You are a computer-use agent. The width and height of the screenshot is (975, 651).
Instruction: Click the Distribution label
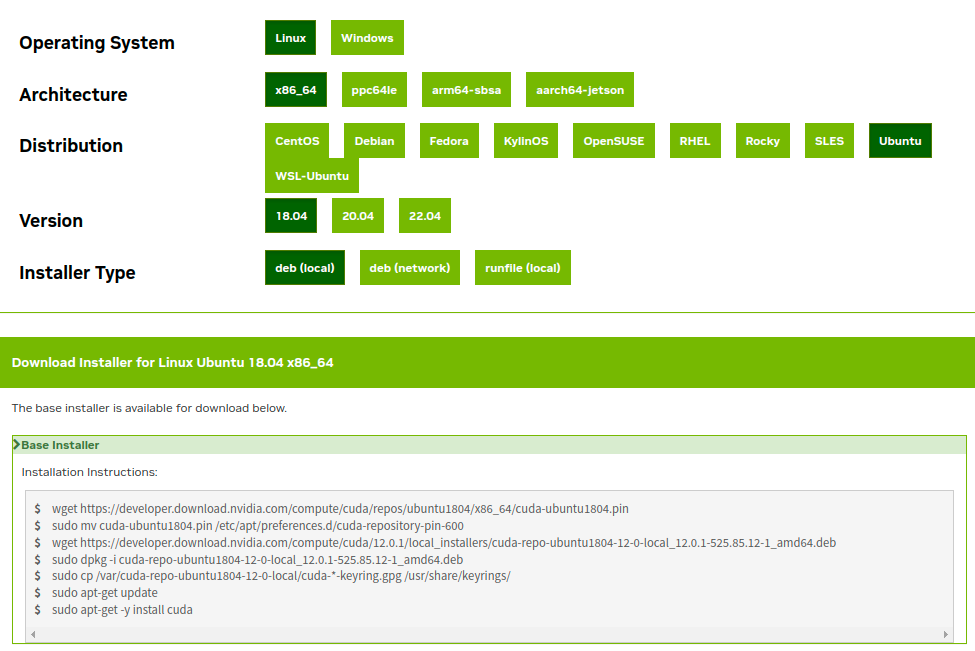[71, 145]
